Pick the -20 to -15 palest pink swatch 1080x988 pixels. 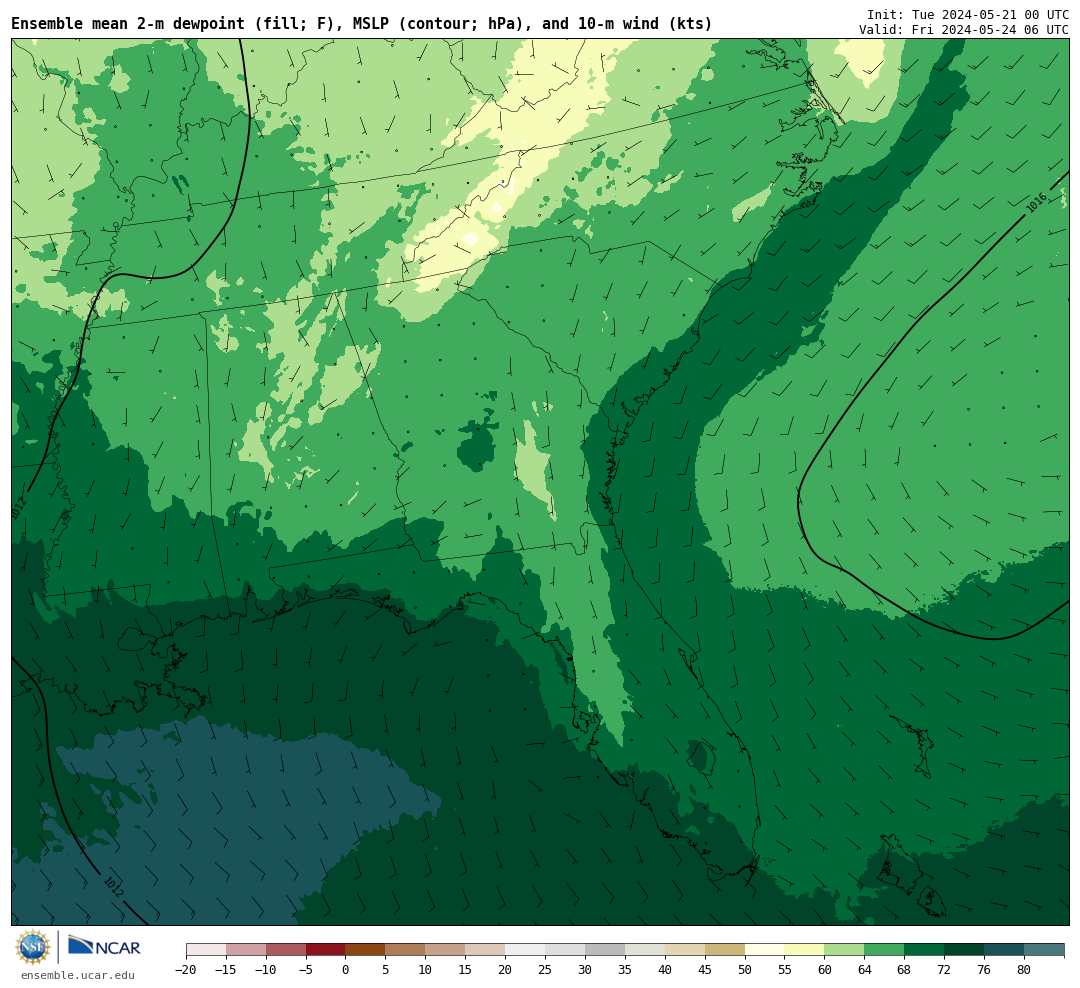206,950
